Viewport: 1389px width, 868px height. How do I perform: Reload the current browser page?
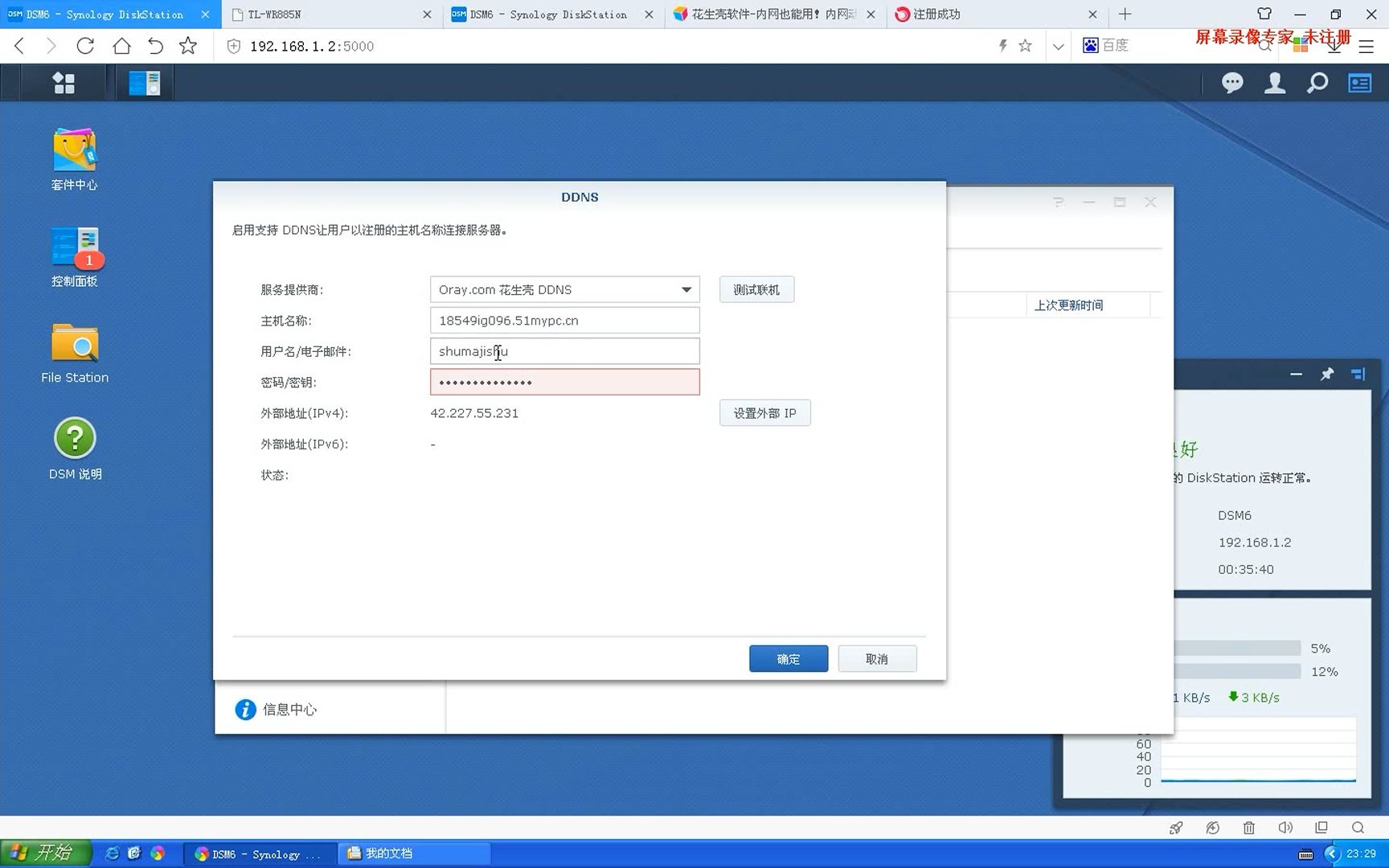pos(85,46)
